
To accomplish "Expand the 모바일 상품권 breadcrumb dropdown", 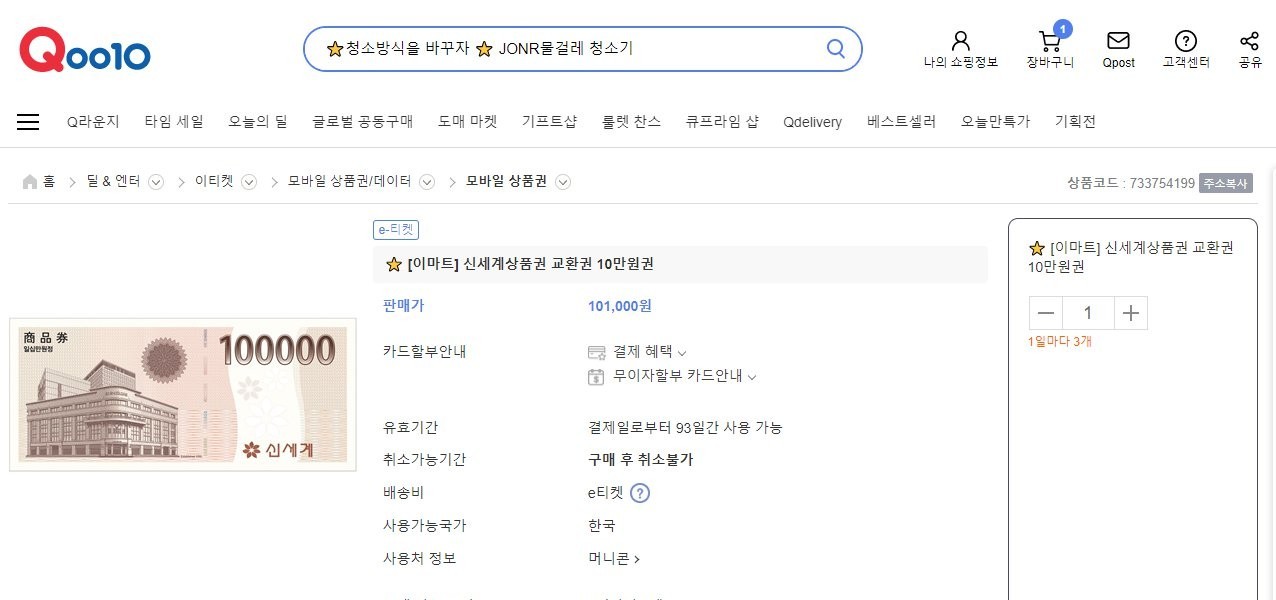I will coord(563,182).
